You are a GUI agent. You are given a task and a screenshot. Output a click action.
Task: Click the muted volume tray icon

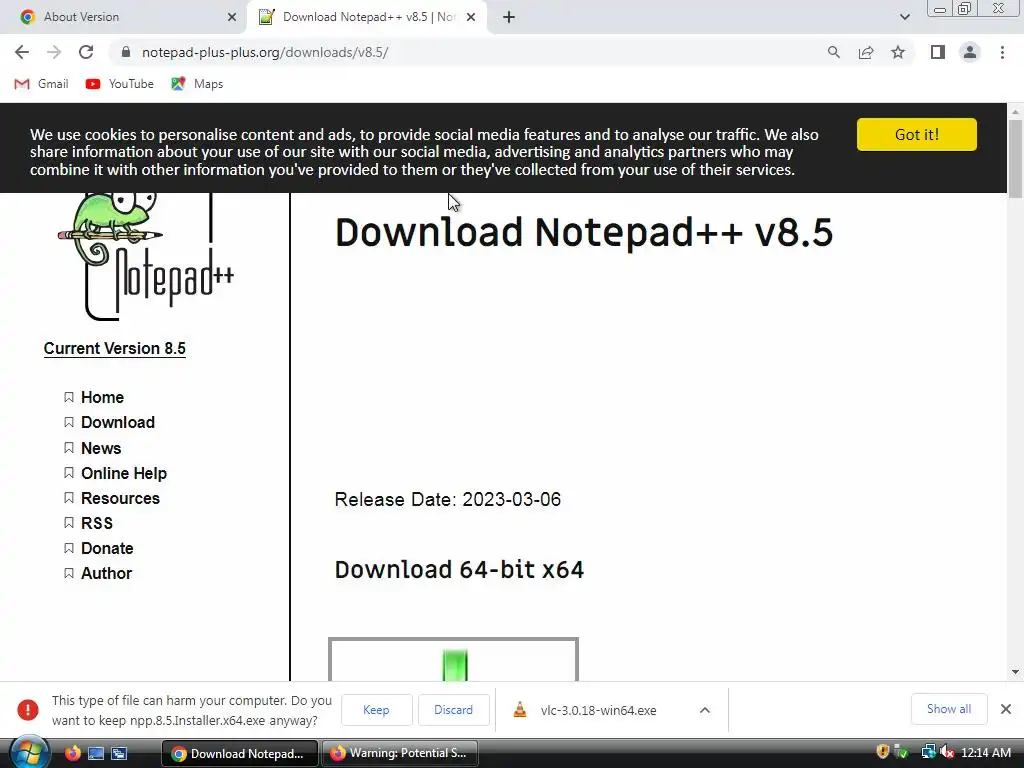[x=946, y=752]
